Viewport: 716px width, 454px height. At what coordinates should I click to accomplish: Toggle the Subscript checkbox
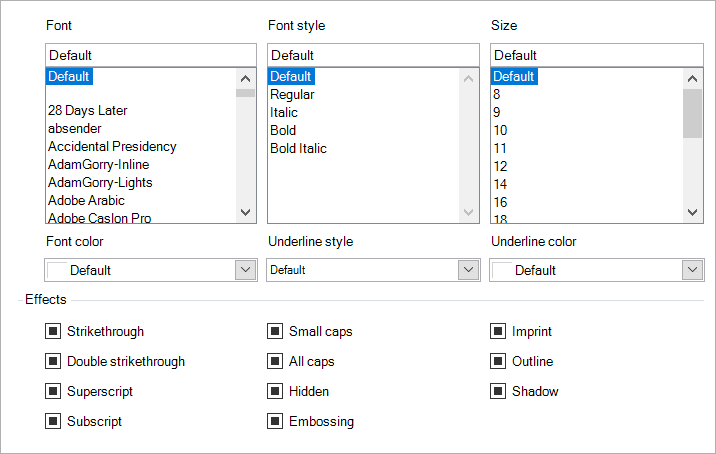pyautogui.click(x=53, y=421)
